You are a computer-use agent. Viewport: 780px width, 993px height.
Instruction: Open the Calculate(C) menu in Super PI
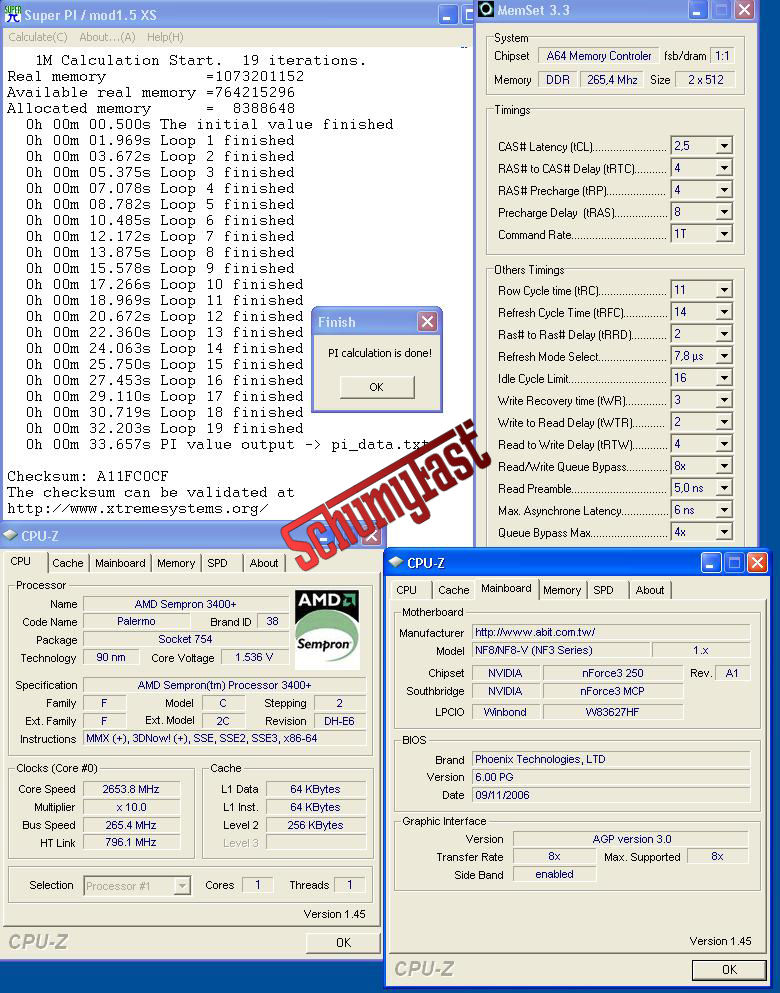click(37, 37)
